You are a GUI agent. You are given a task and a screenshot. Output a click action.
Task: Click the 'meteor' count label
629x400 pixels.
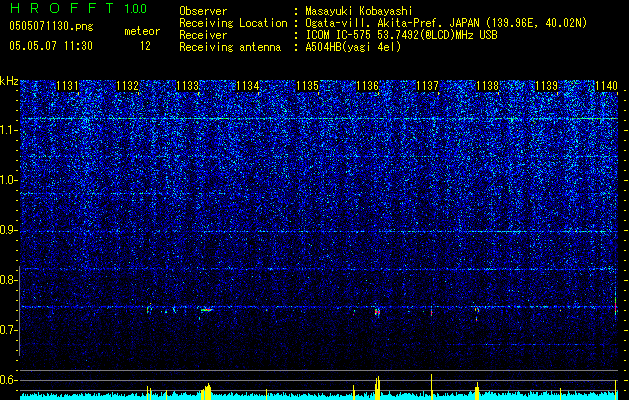point(142,31)
